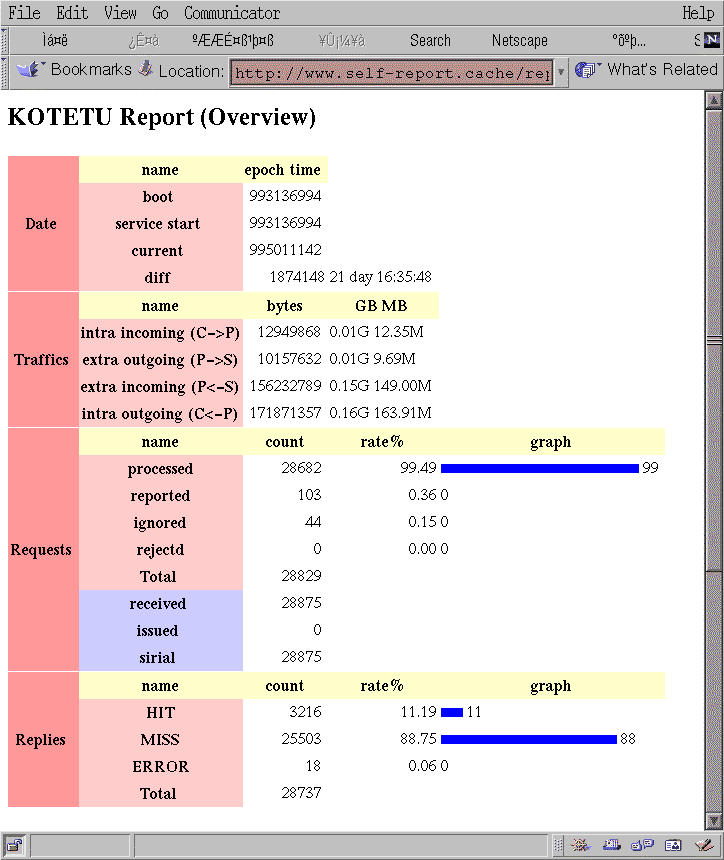The width and height of the screenshot is (724, 860).
Task: Open the Edit menu
Action: click(72, 13)
